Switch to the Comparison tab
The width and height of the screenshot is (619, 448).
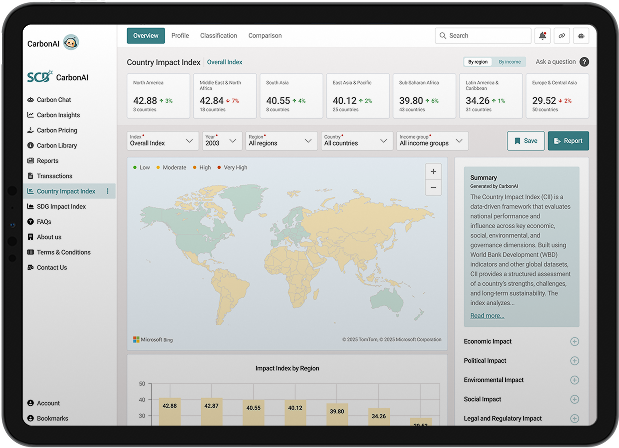tap(264, 36)
